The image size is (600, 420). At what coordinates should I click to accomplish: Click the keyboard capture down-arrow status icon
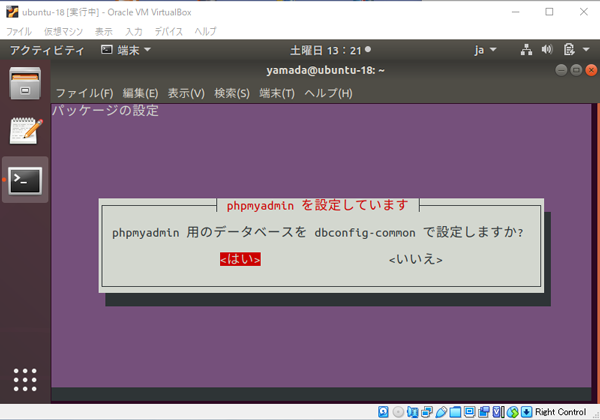tap(527, 412)
